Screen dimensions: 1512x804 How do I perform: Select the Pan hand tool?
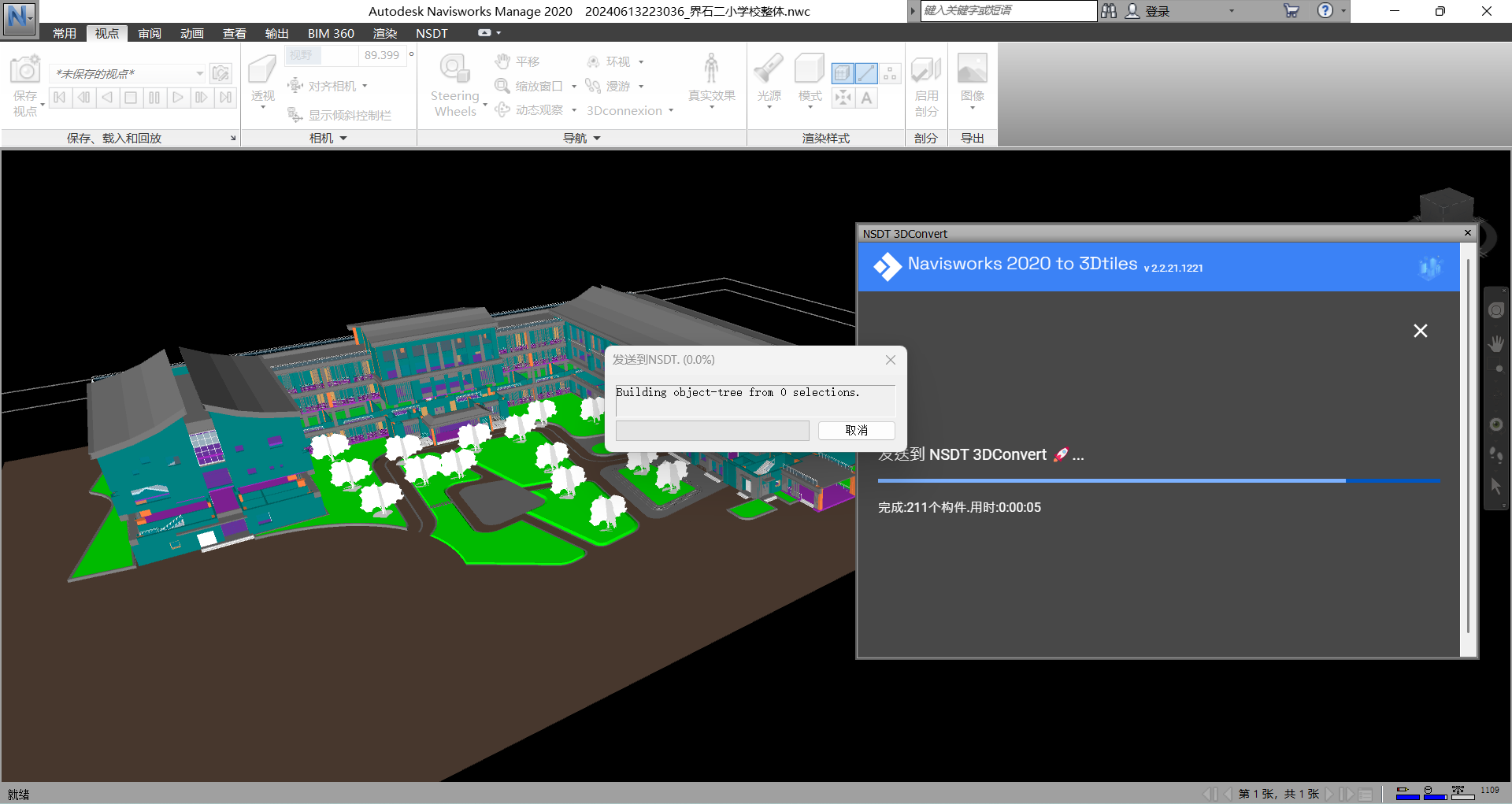click(502, 61)
